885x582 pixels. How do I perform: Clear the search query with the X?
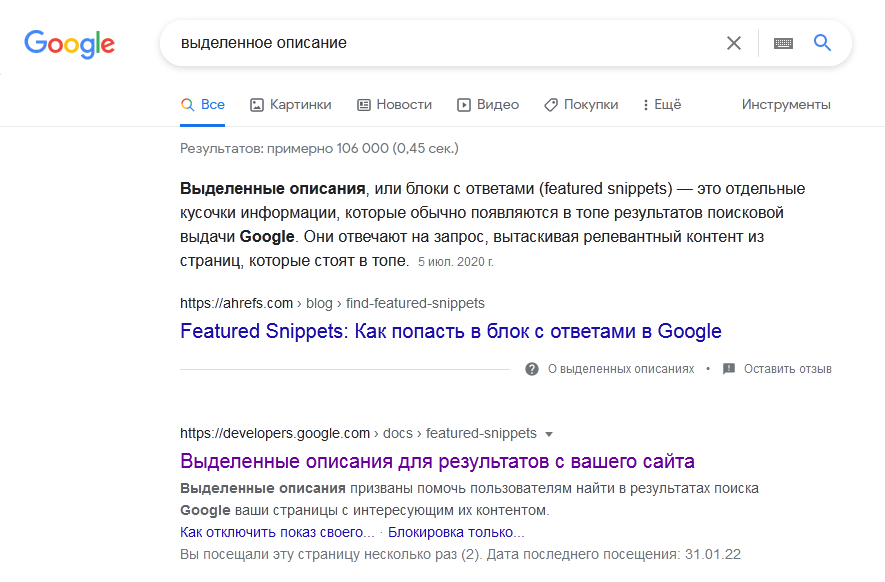pyautogui.click(x=734, y=43)
